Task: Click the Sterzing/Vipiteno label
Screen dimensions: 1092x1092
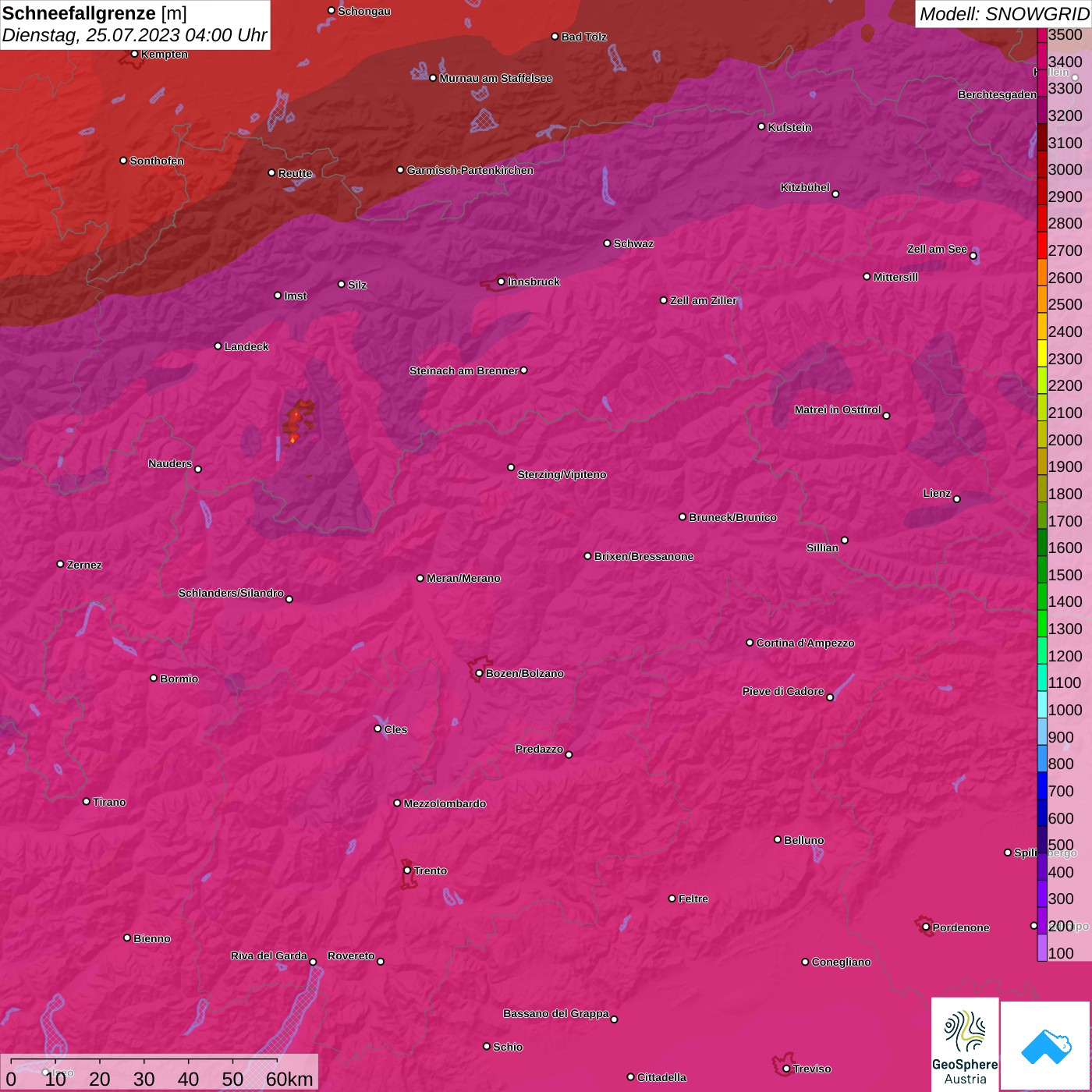Action: [562, 474]
